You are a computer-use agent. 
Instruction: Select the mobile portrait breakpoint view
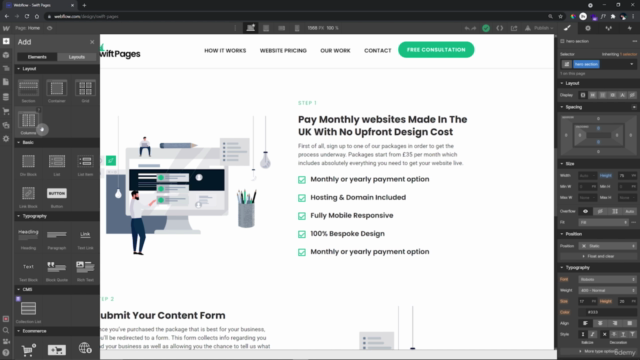click(297, 28)
